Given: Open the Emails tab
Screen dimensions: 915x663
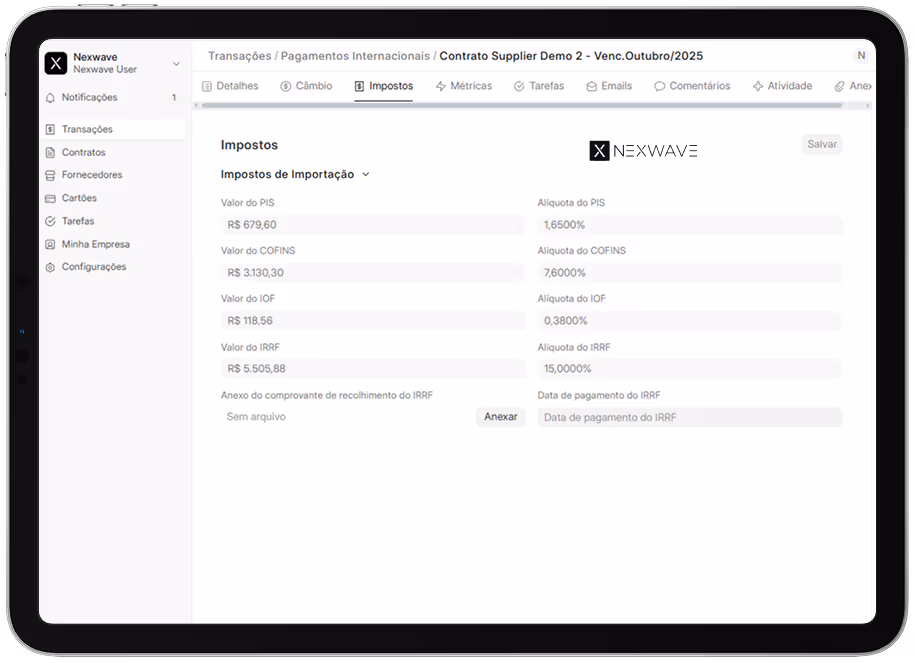Looking at the screenshot, I should tap(609, 86).
